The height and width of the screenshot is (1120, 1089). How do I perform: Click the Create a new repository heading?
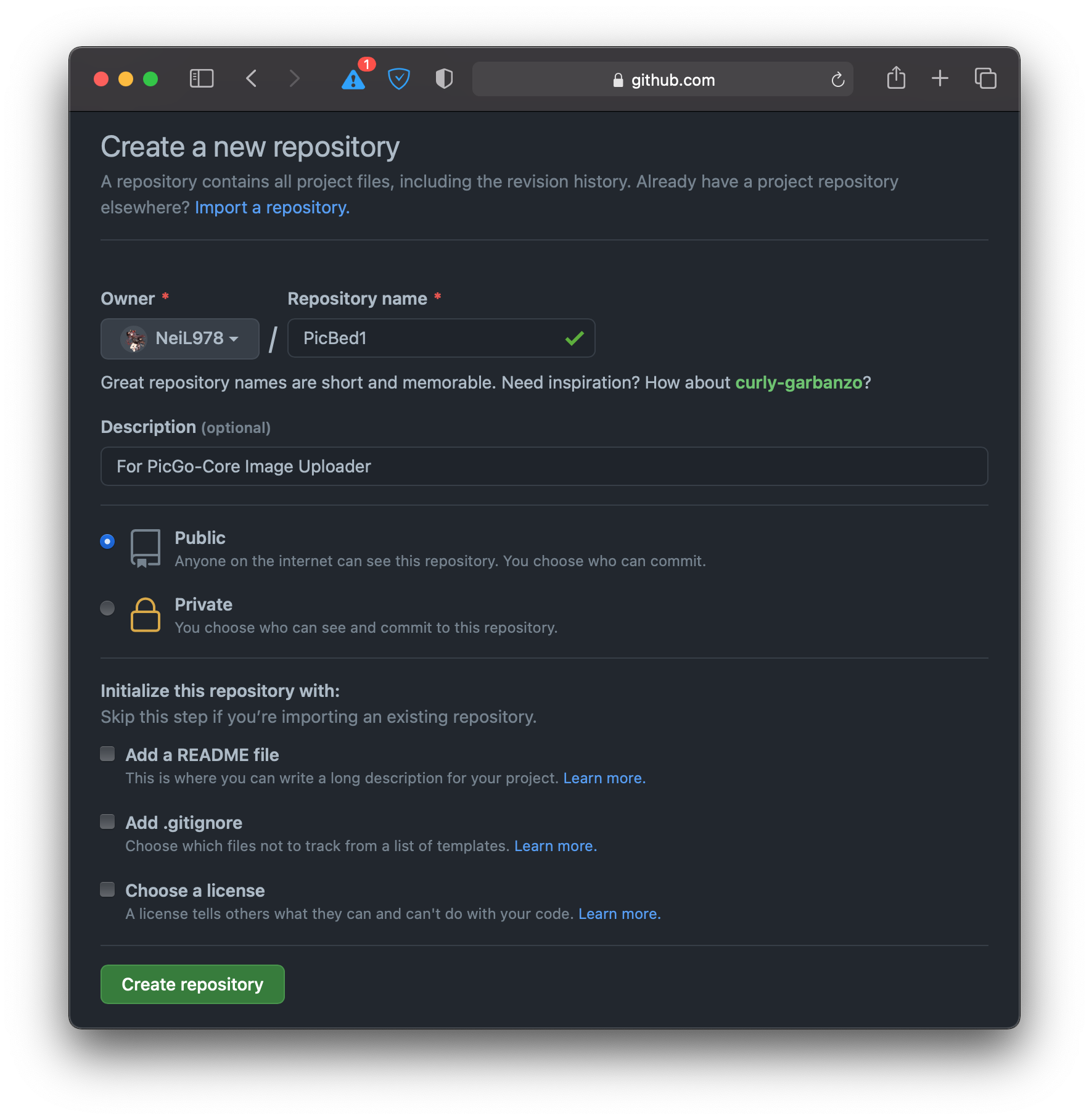click(250, 147)
